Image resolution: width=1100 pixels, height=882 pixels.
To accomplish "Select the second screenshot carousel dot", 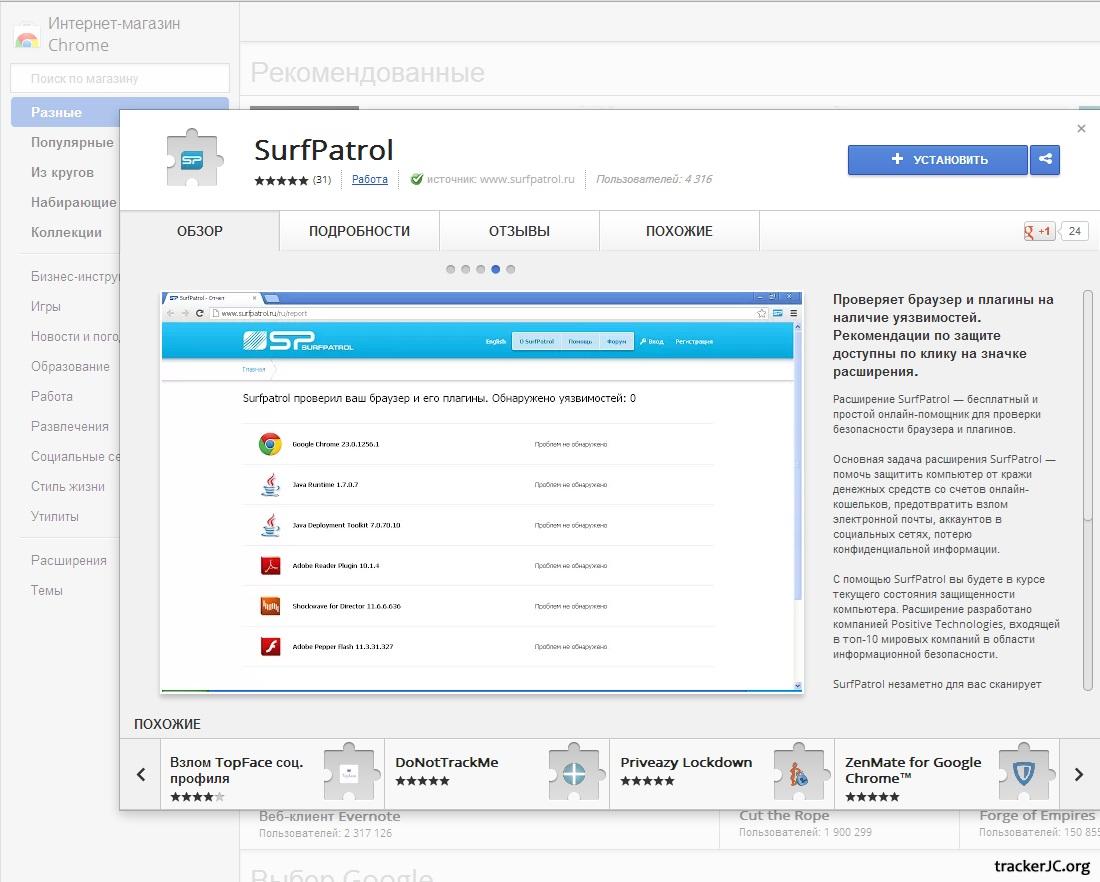I will 466,269.
